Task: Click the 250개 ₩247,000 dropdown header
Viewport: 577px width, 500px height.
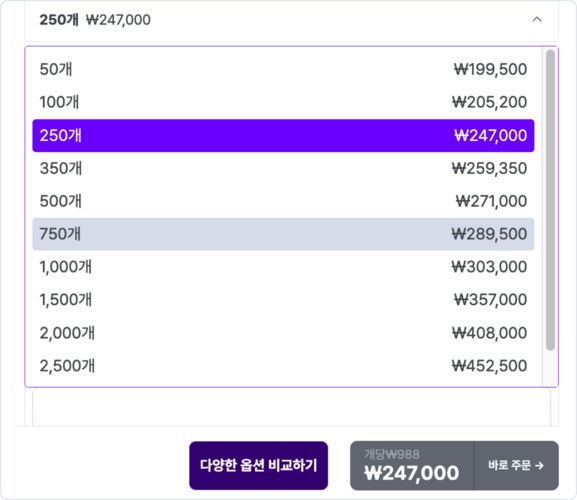Action: click(291, 20)
